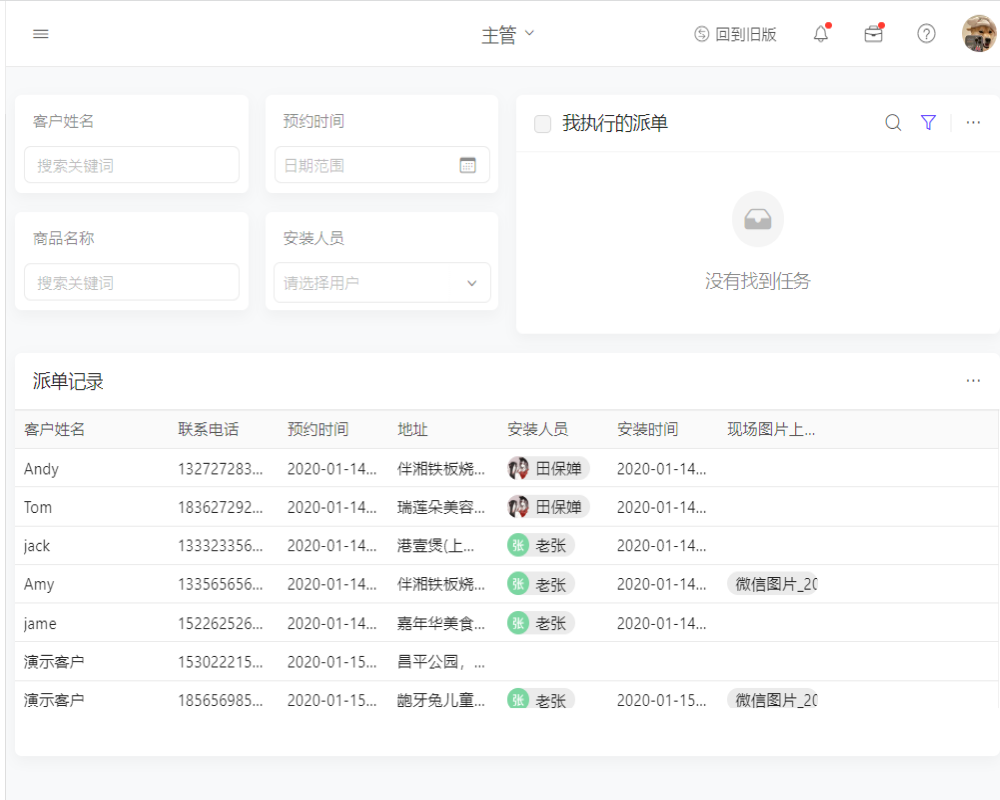Viewport: 1000px width, 800px height.
Task: Open the 派单记录 panel more-options menu
Action: pyautogui.click(x=973, y=381)
